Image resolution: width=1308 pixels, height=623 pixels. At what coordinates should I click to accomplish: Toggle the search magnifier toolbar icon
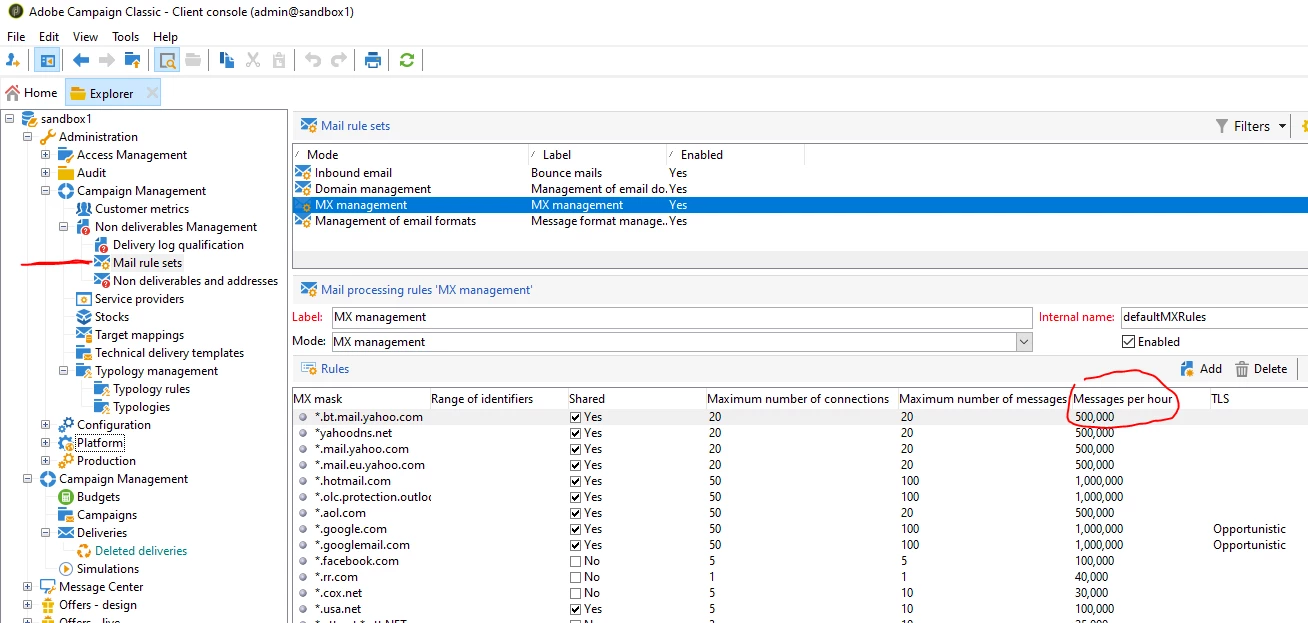coord(167,60)
